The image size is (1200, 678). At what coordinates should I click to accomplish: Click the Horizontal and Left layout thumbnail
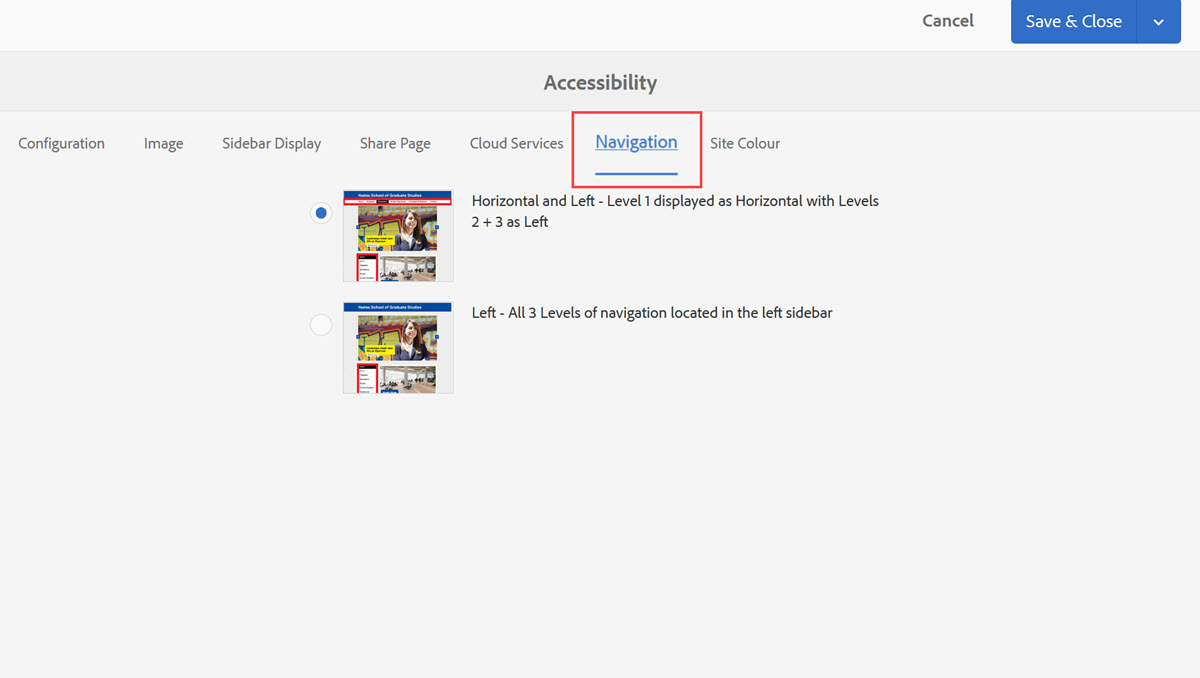(x=398, y=236)
